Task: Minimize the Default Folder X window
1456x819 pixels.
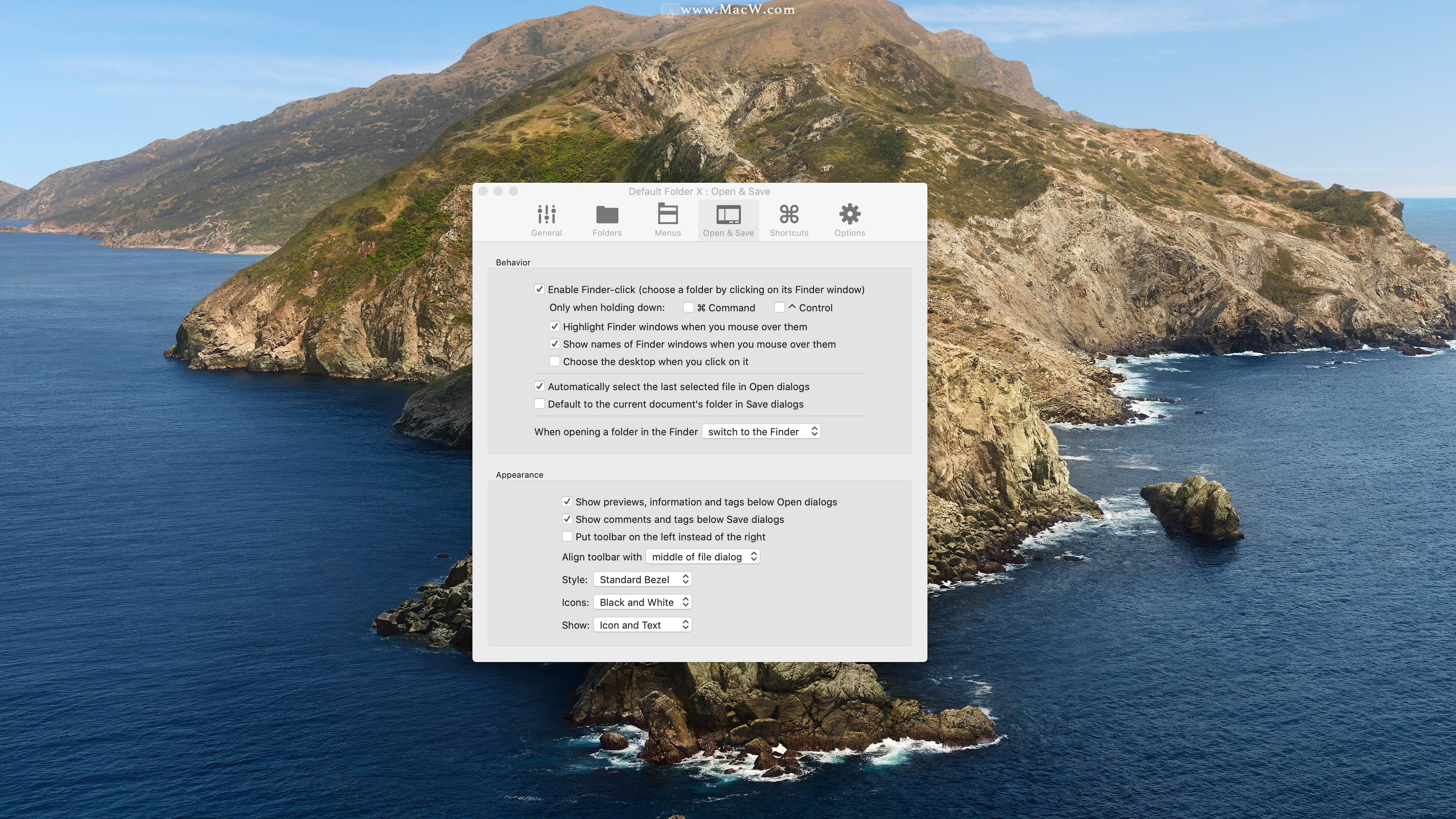Action: [x=498, y=191]
